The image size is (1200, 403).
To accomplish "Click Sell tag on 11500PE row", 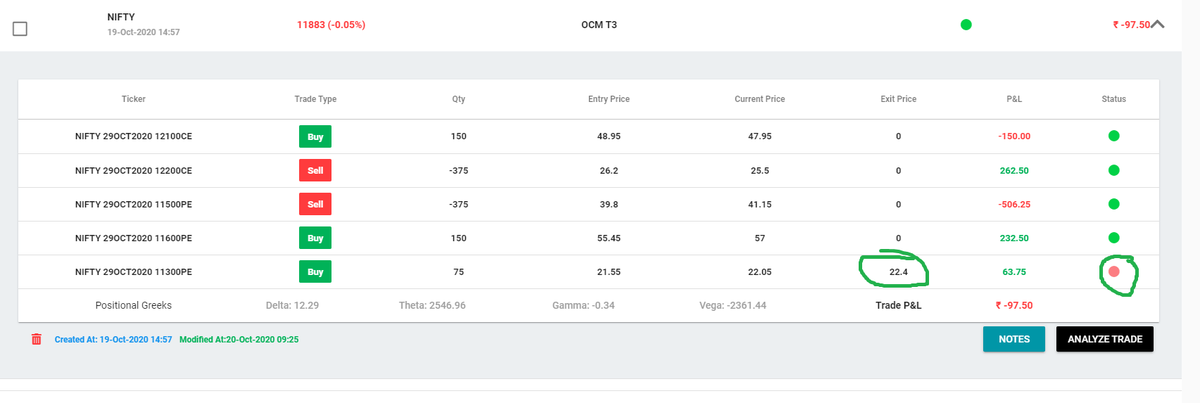I will (x=315, y=204).
